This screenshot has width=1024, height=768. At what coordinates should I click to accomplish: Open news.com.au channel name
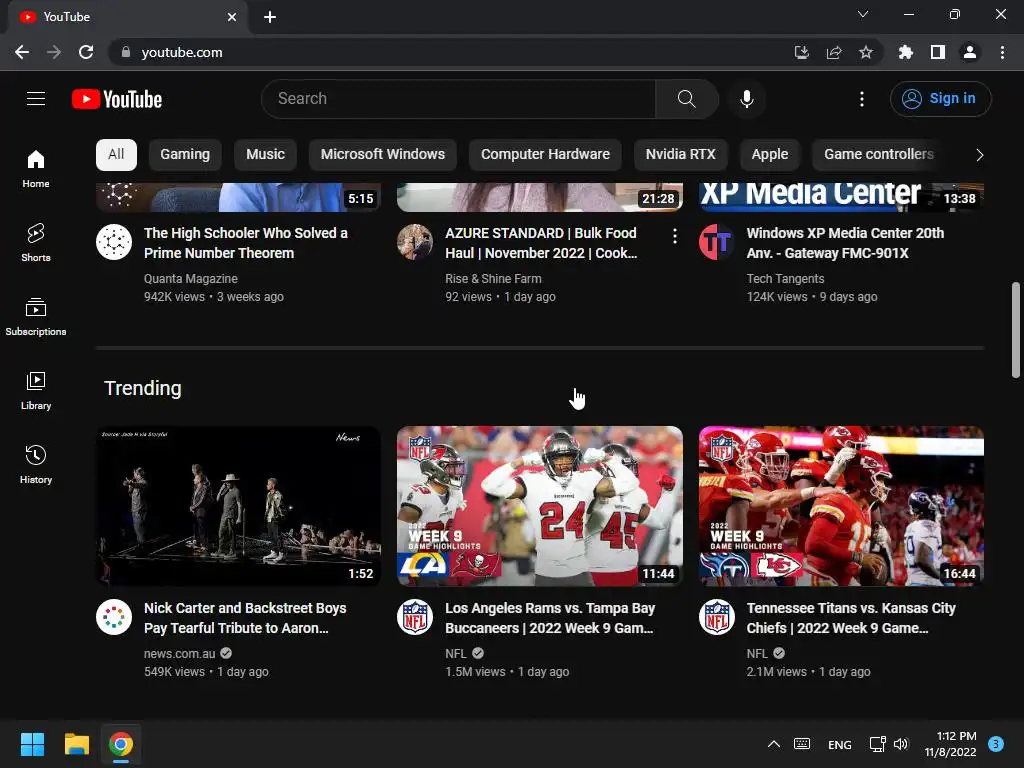(x=180, y=654)
